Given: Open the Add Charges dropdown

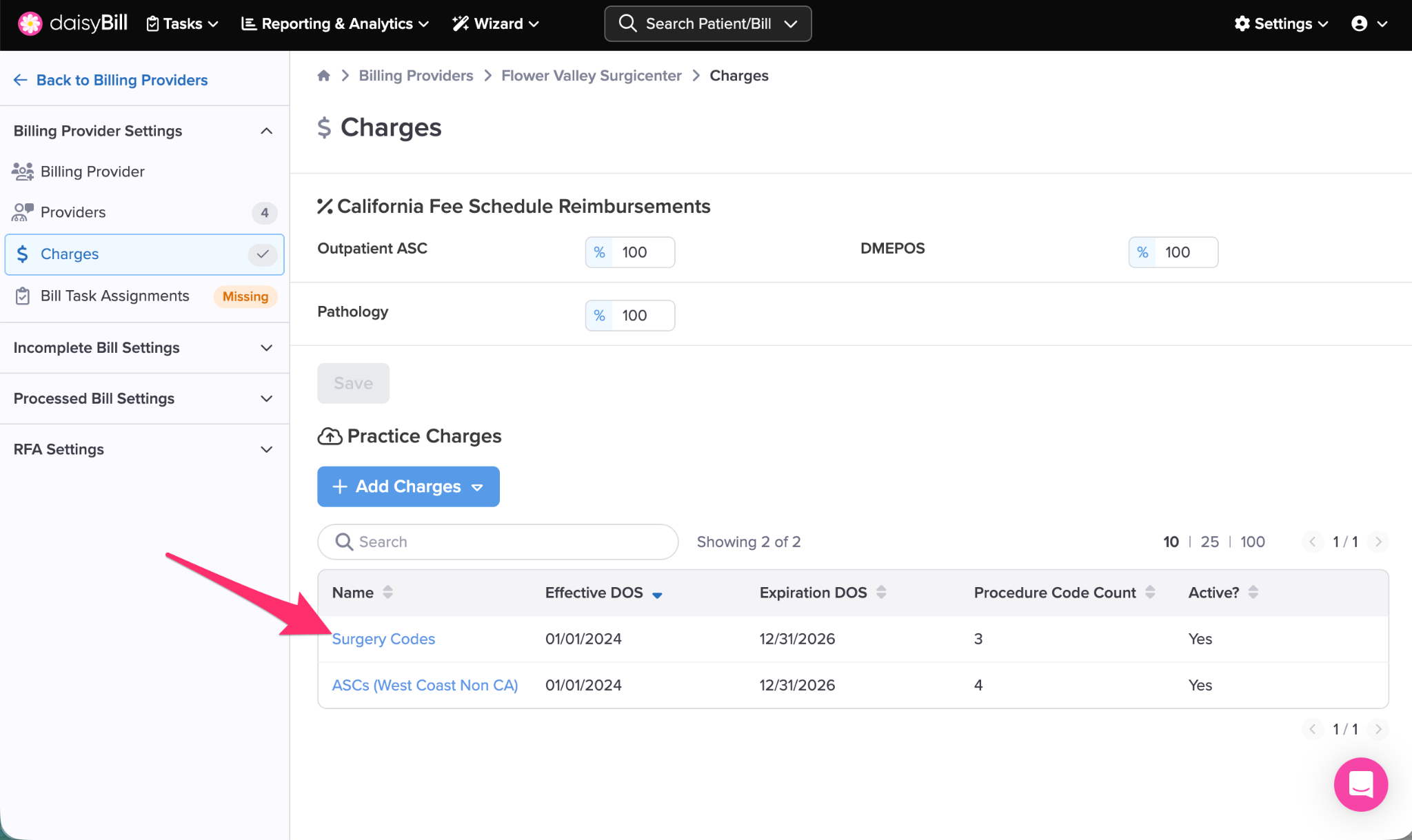Looking at the screenshot, I should (x=408, y=486).
